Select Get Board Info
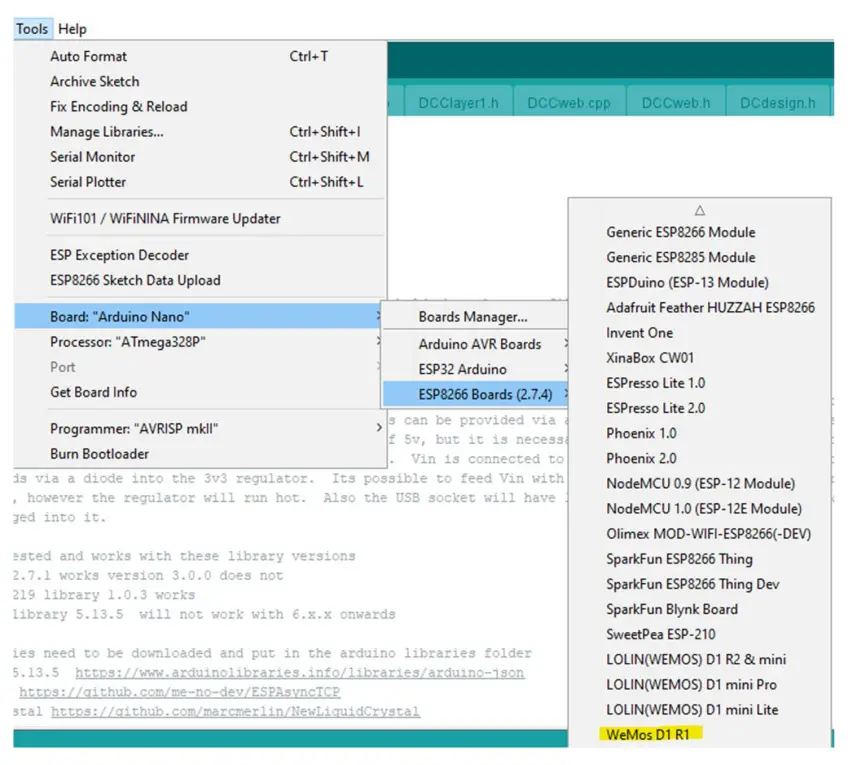850x765 pixels. (91, 392)
